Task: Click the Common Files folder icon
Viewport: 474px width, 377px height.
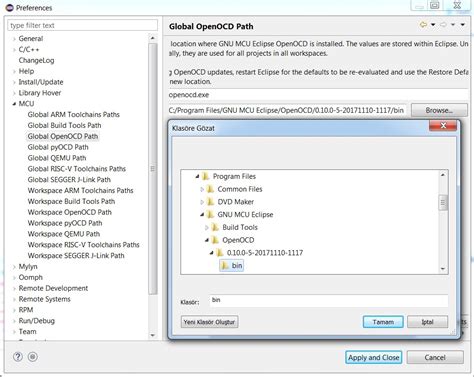Action: (x=210, y=189)
